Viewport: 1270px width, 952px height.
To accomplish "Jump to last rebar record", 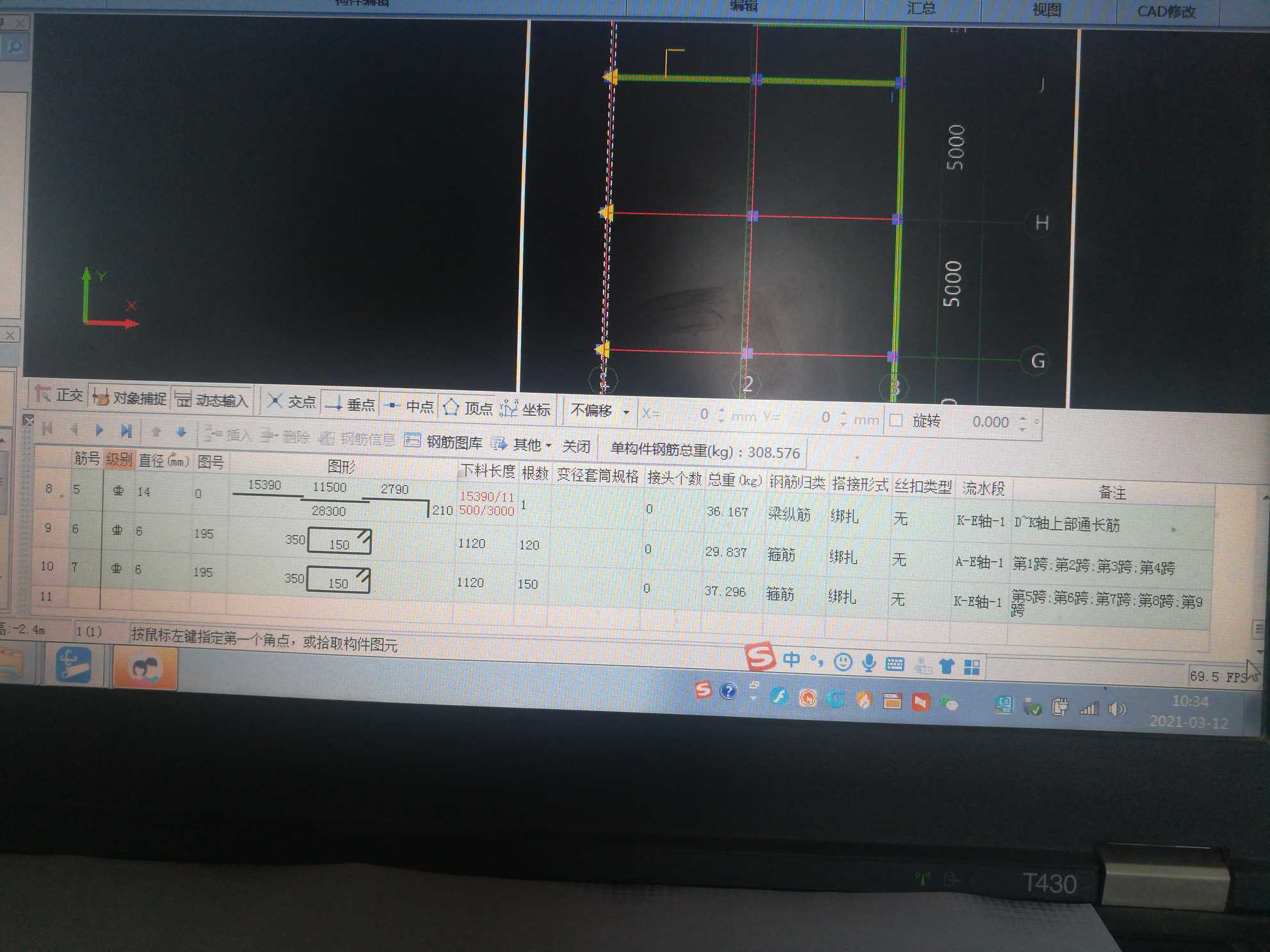I will (x=126, y=431).
